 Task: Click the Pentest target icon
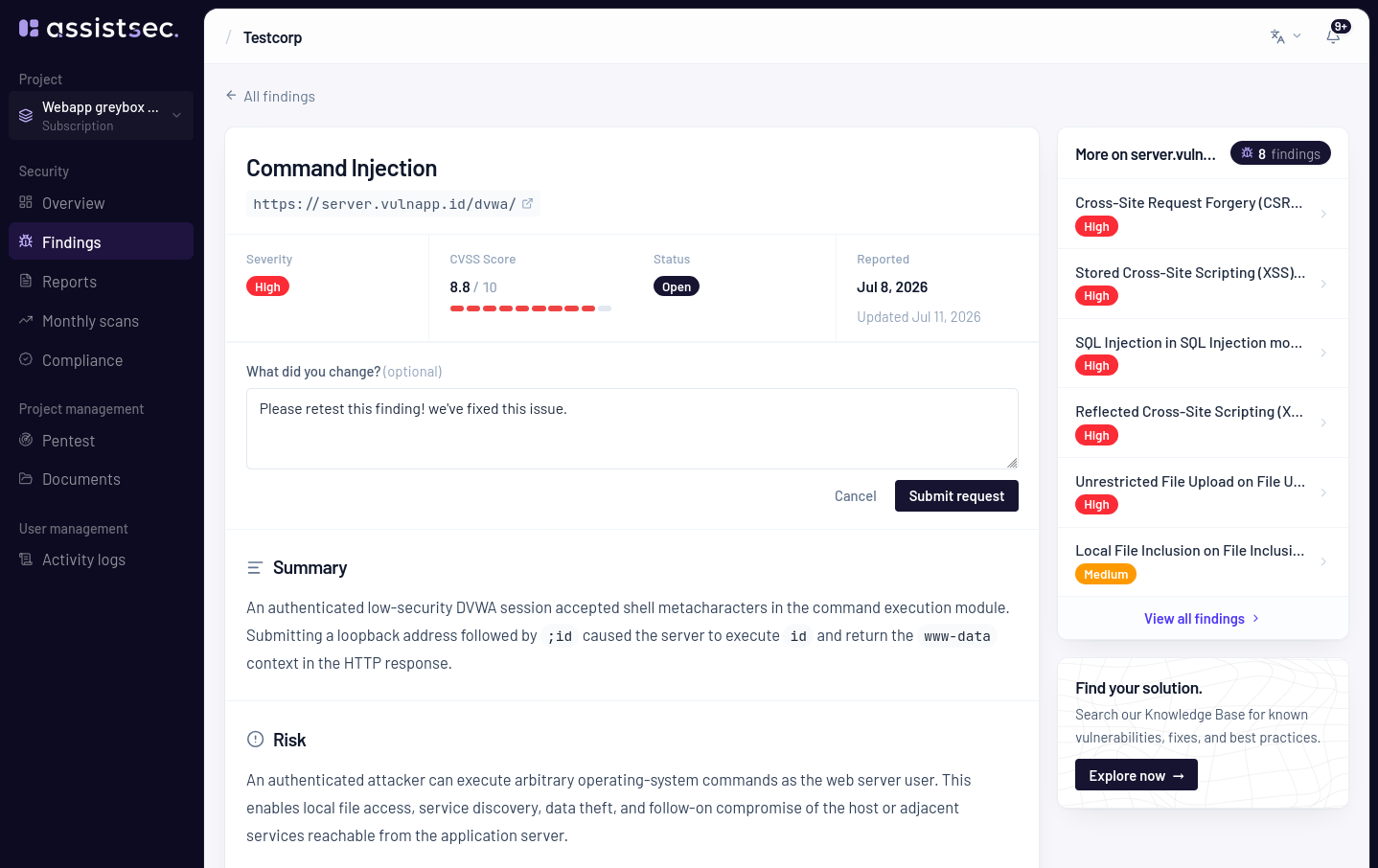(26, 440)
